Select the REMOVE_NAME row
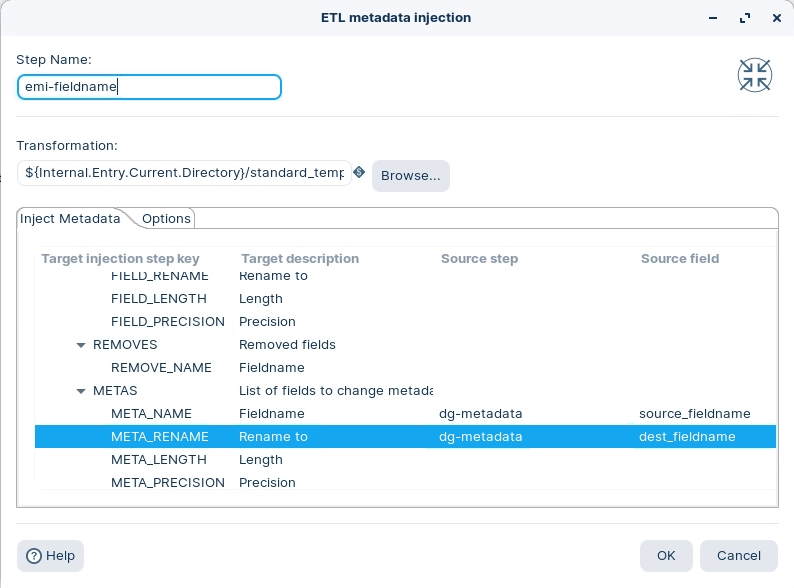Viewport: 794px width, 588px height. click(x=161, y=367)
